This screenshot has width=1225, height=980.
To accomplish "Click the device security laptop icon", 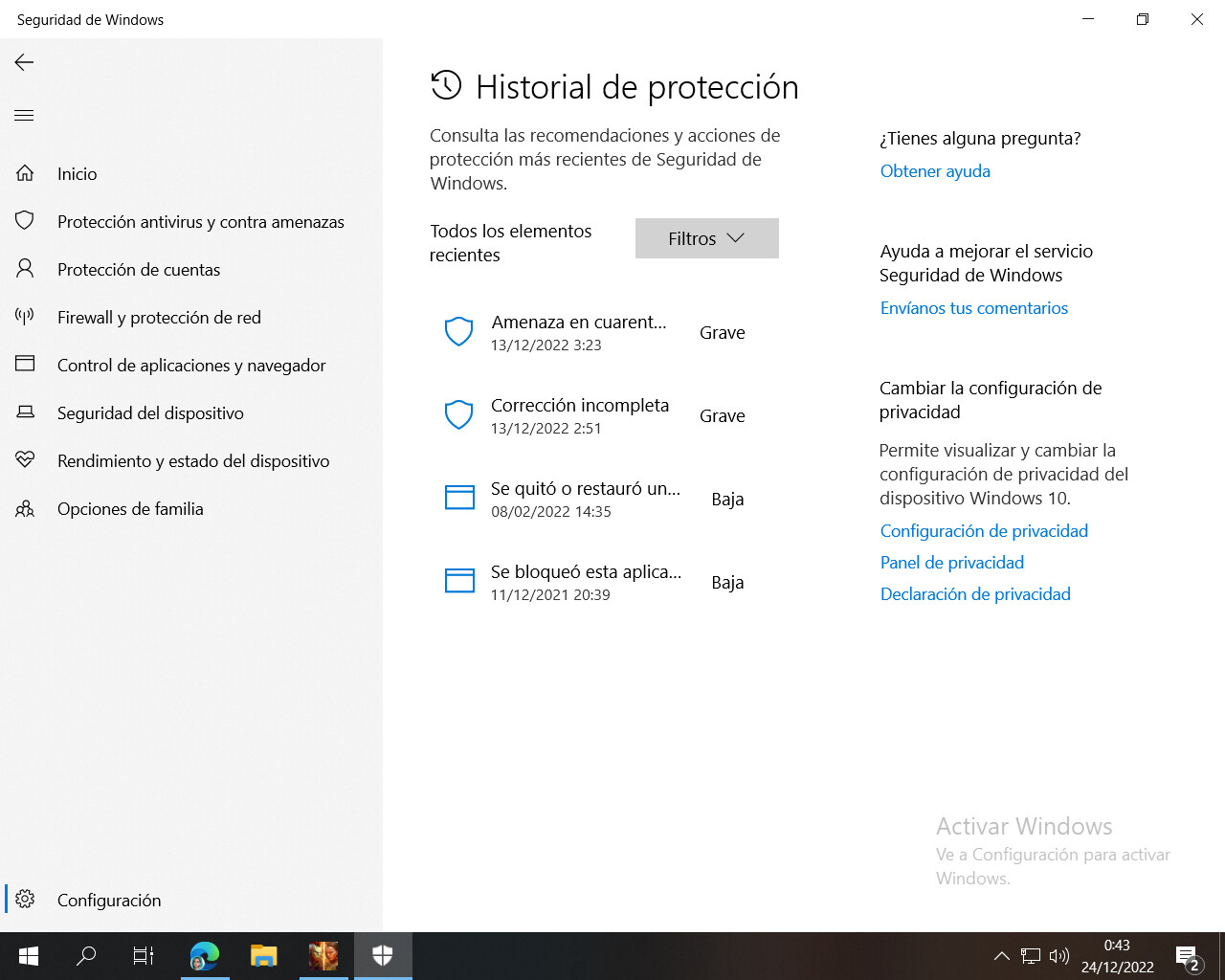I will pyautogui.click(x=25, y=412).
